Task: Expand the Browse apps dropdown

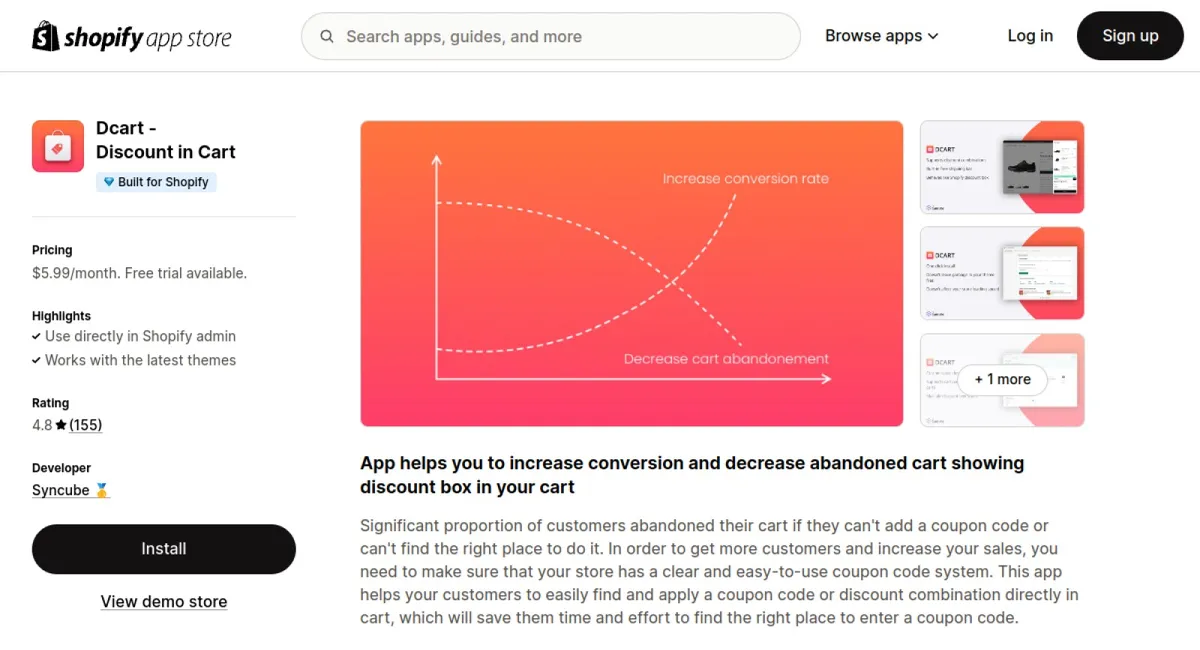Action: (x=935, y=35)
